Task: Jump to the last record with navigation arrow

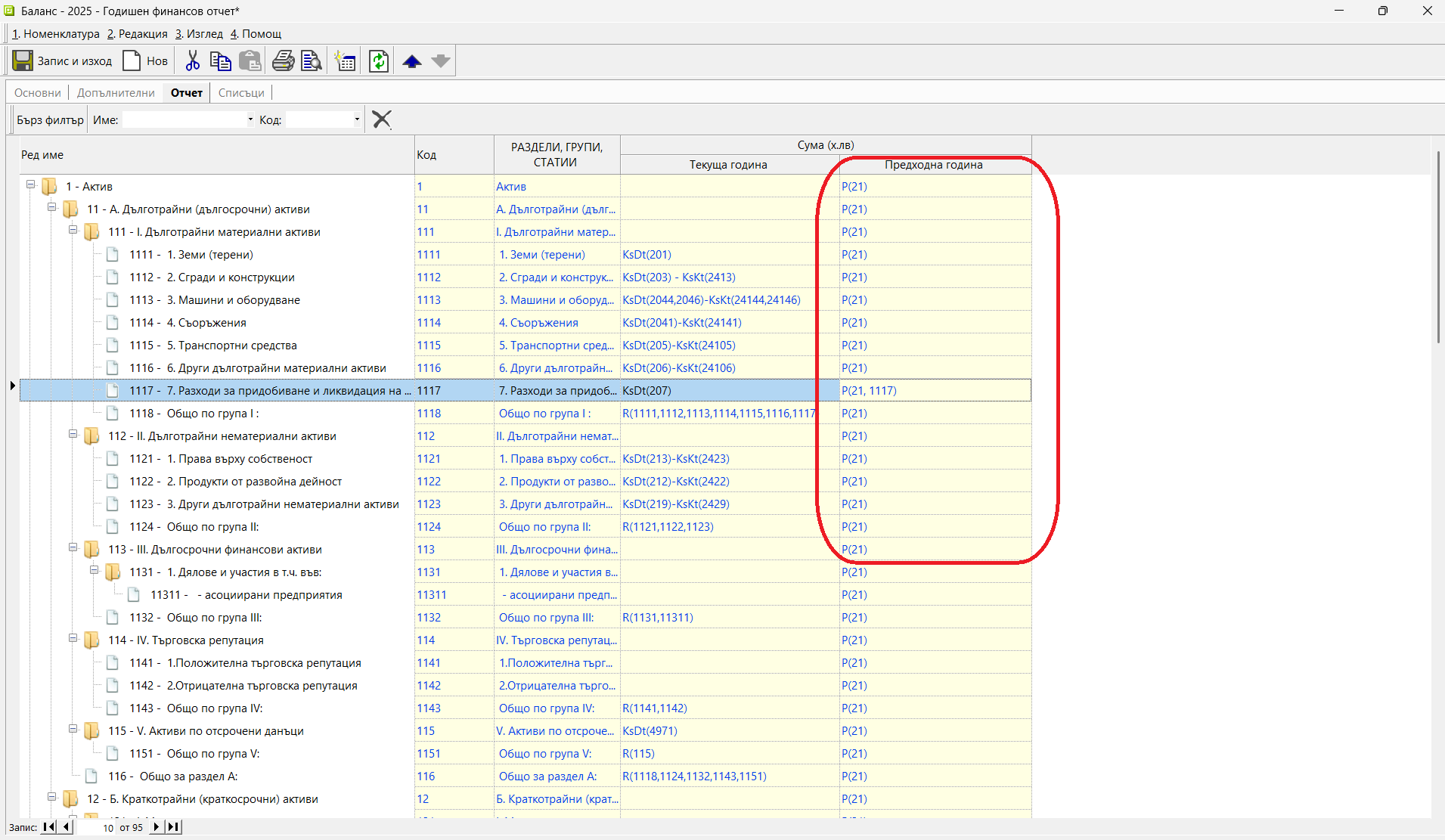Action: 173,827
